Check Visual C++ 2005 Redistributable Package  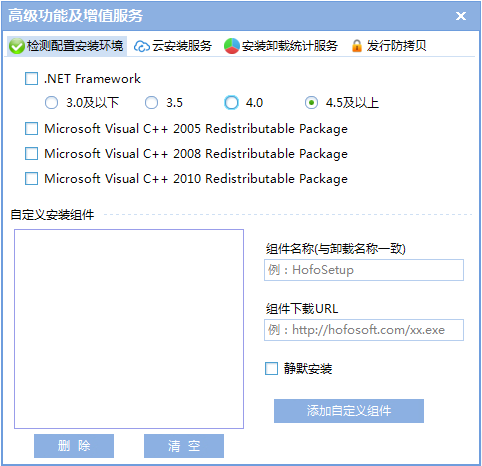31,129
